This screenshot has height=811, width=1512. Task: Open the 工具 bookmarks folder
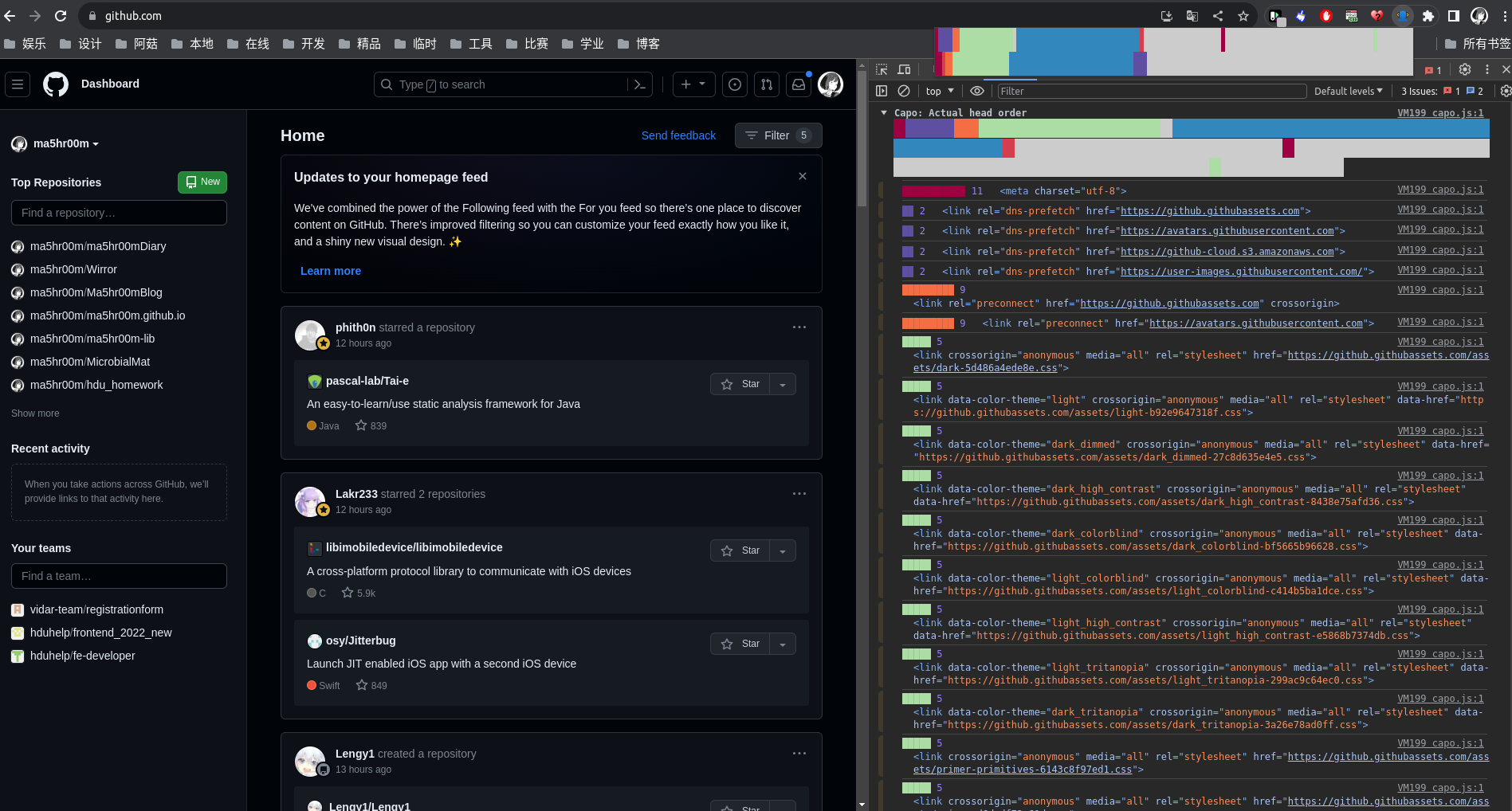(472, 44)
